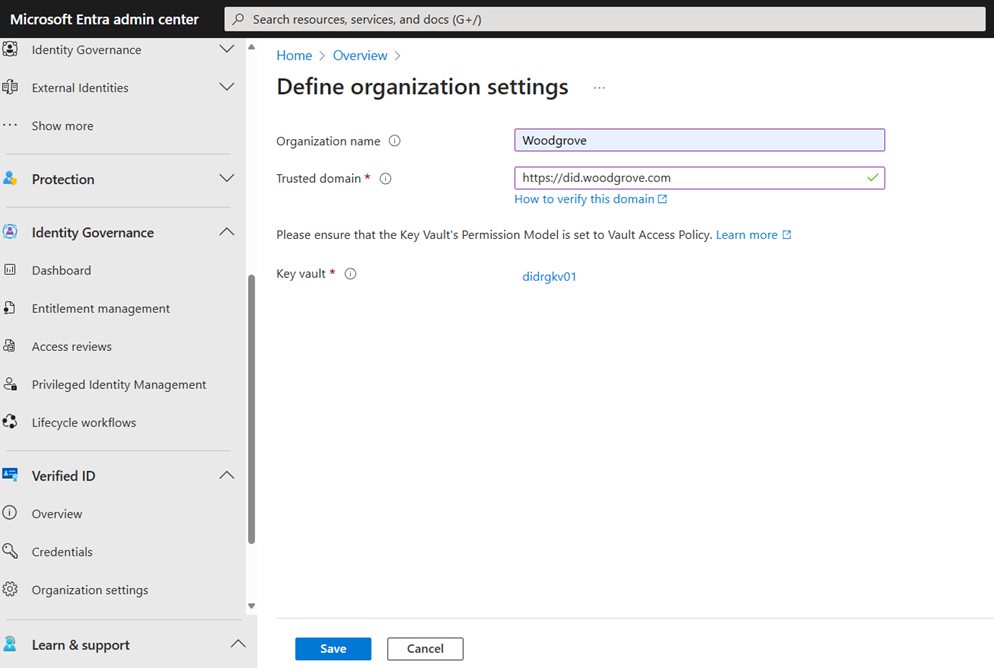Collapse the Verified ID section chevron
Image resolution: width=994 pixels, height=668 pixels.
pos(226,475)
